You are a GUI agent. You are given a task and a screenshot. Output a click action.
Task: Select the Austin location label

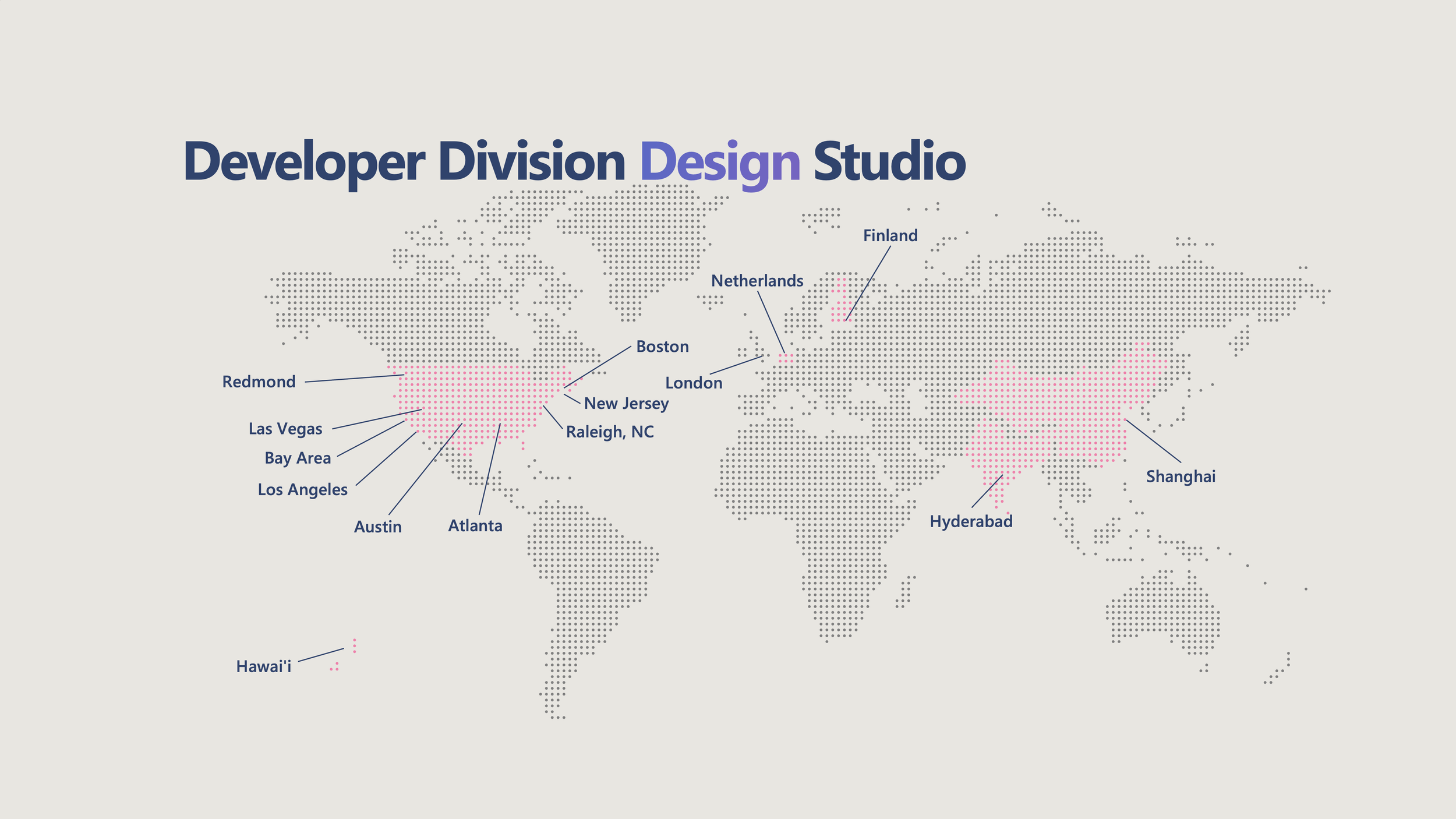click(378, 527)
